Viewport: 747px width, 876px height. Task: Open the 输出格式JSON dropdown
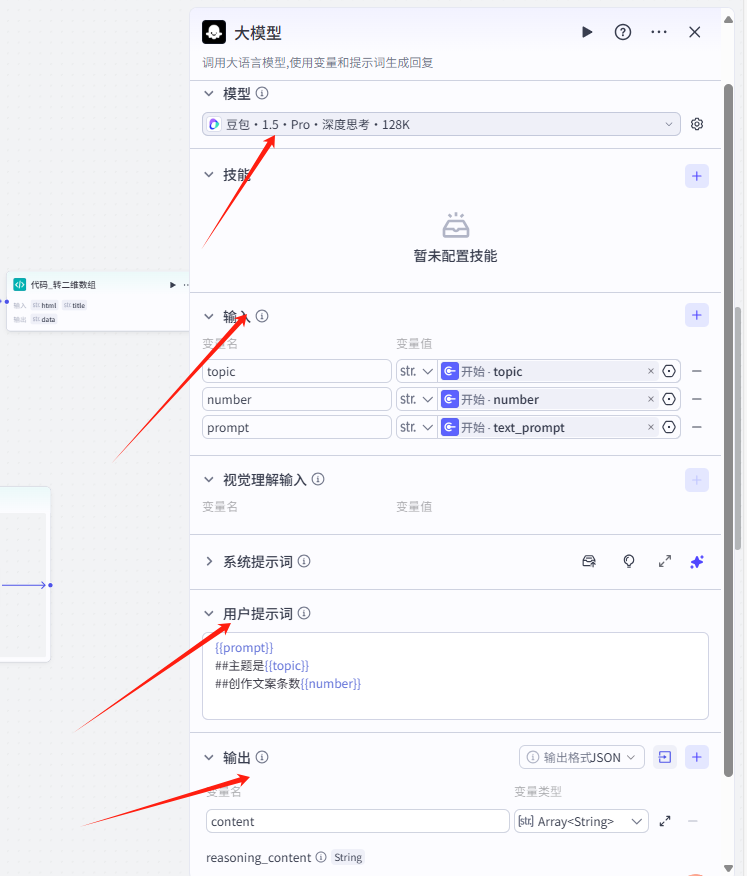point(582,757)
